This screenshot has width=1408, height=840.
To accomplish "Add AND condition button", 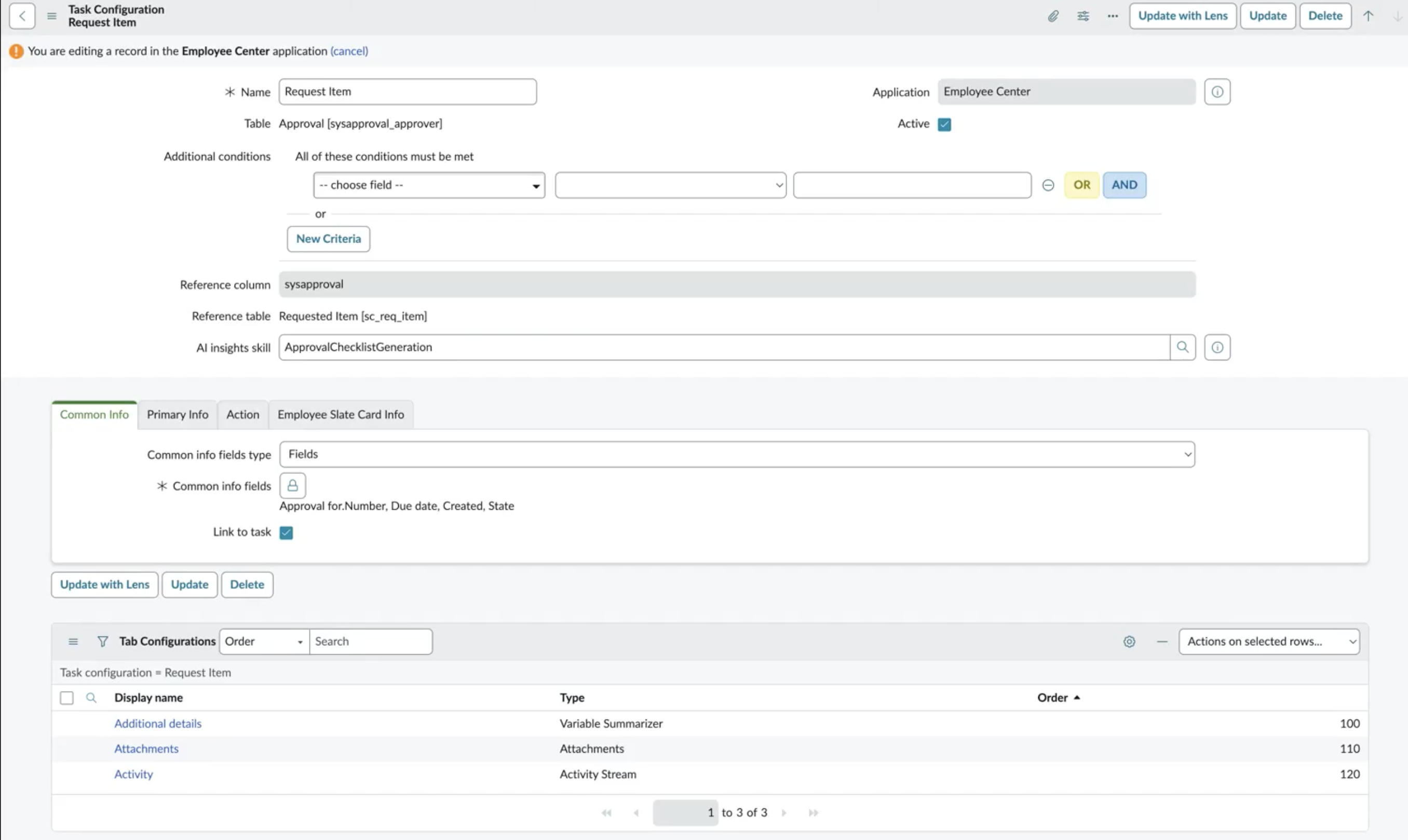I will (1124, 185).
